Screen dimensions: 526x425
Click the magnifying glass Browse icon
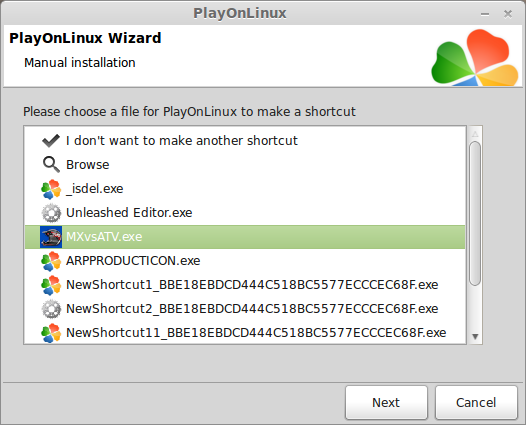coord(51,165)
